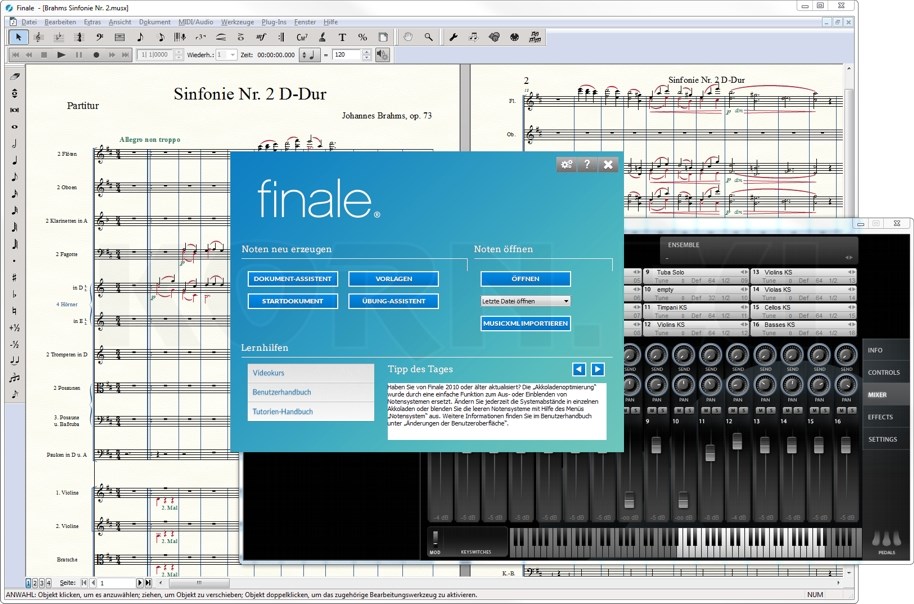Mute the Tuba Solo channel

(x=653, y=410)
